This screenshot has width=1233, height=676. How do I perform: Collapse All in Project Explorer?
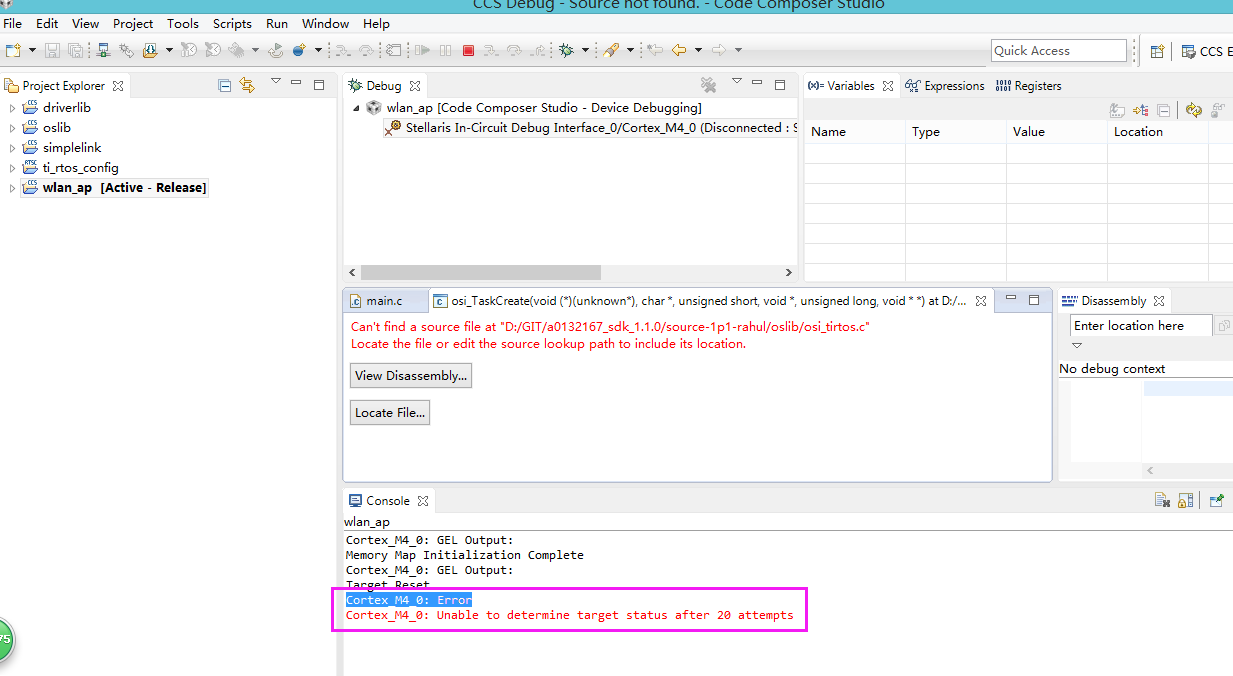click(225, 86)
